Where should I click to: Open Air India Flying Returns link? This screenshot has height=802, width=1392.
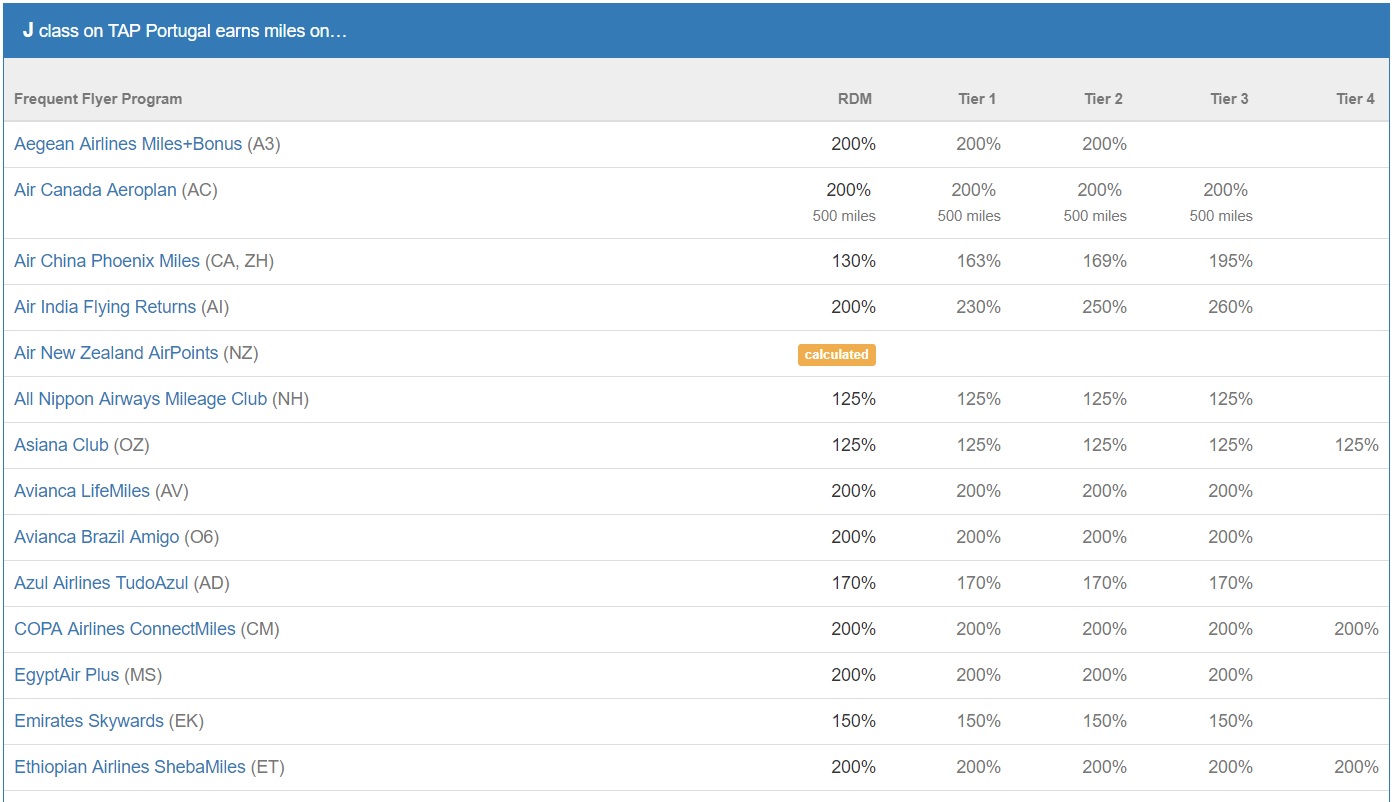point(105,307)
